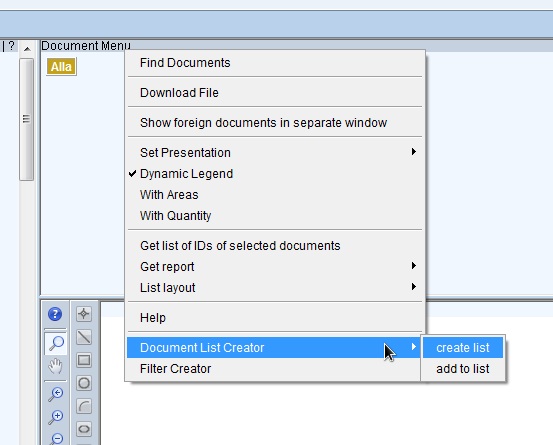
Task: Choose add to list submenu entry
Action: click(x=463, y=368)
